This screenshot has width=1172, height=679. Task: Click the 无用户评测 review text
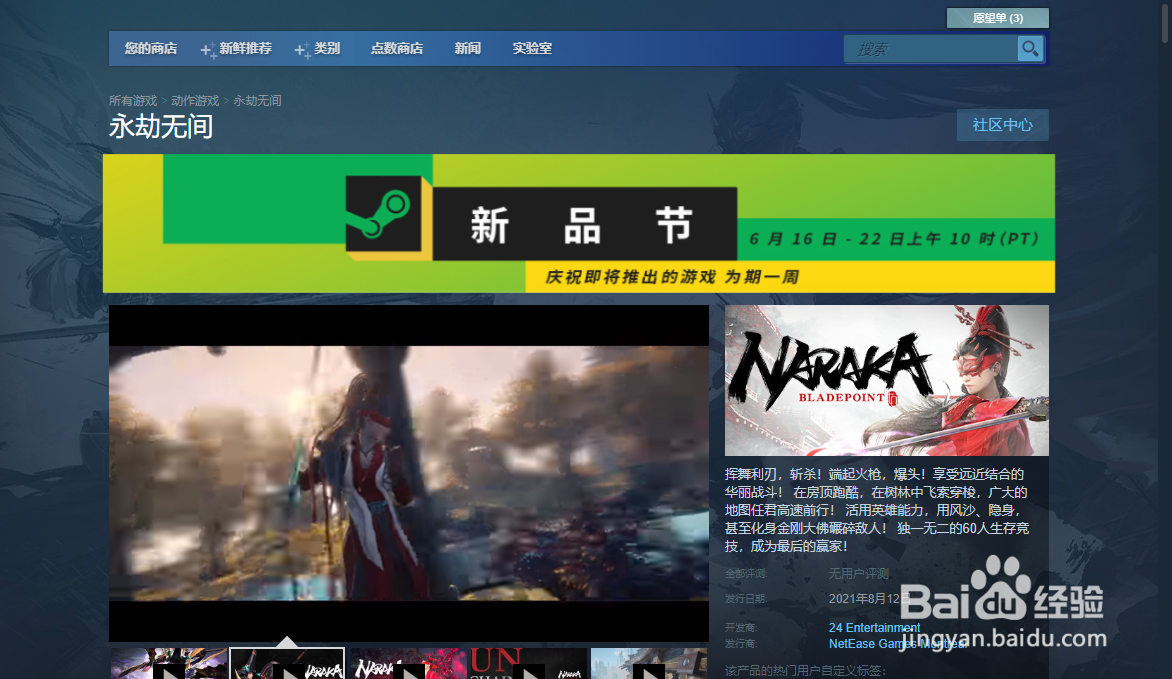click(x=859, y=574)
